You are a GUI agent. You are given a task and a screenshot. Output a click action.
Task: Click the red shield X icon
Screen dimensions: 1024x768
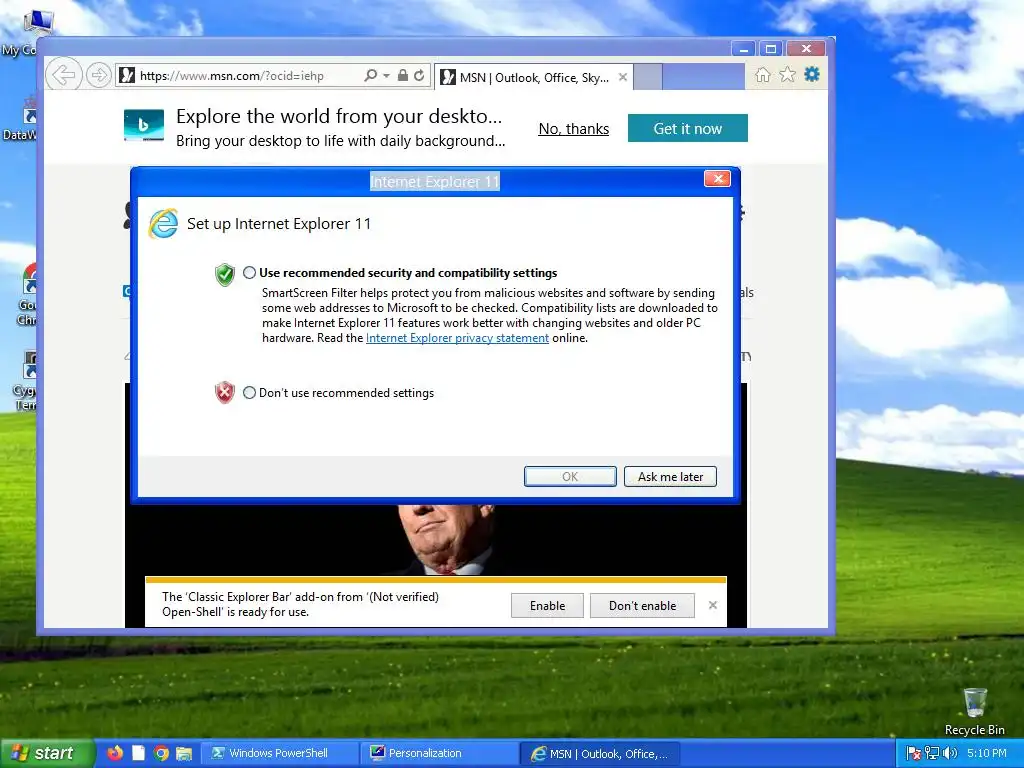[x=225, y=392]
